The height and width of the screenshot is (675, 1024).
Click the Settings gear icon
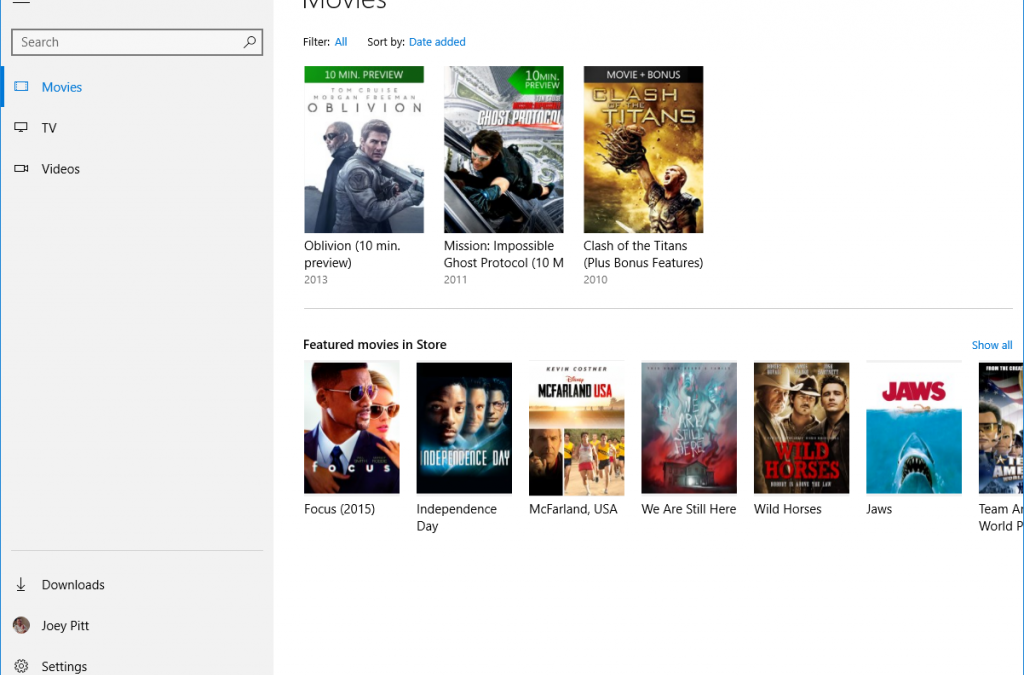coord(21,667)
